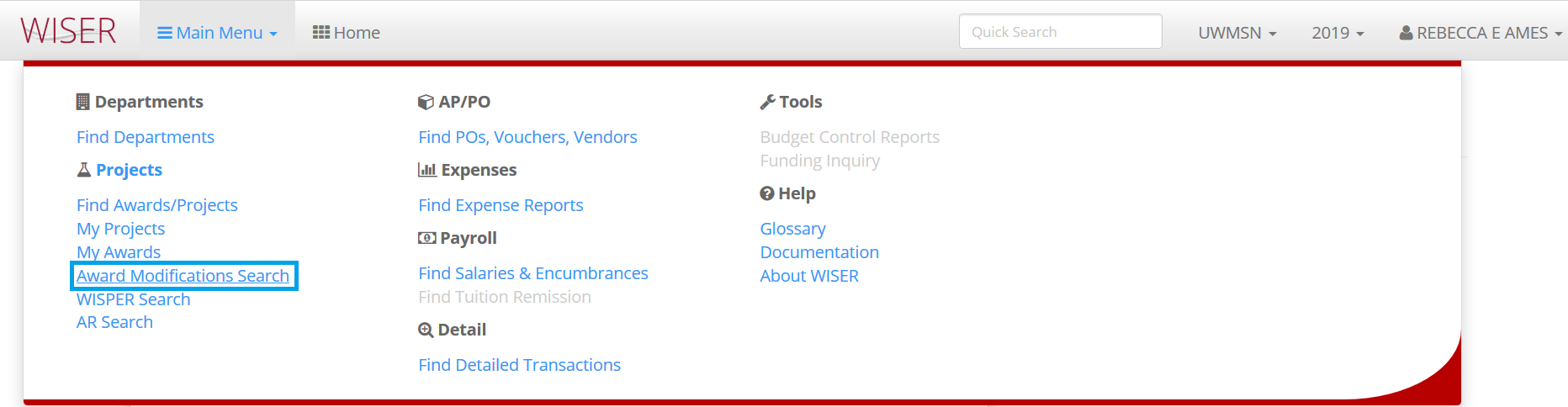Open Find Detailed Transactions link

point(519,365)
